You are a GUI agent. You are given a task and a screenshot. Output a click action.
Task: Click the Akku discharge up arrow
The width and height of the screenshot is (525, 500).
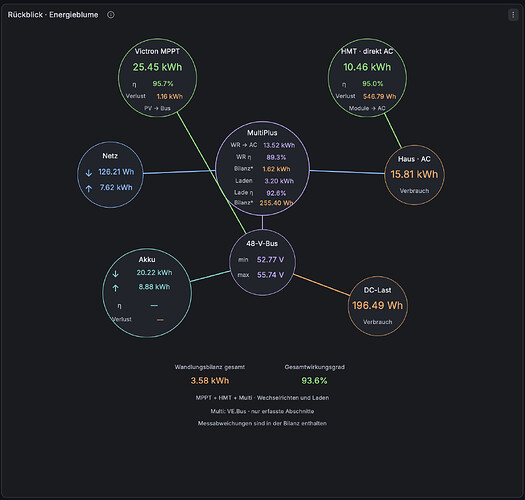click(x=116, y=288)
